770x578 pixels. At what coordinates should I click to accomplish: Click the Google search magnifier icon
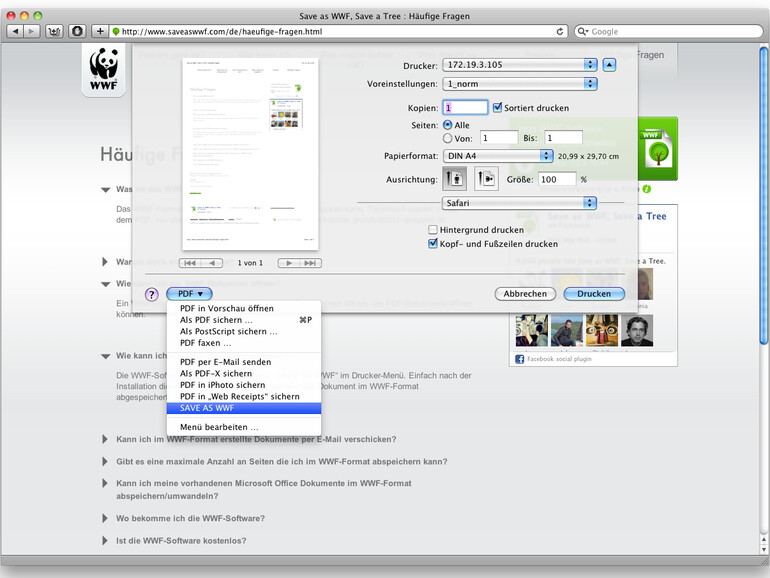(583, 31)
